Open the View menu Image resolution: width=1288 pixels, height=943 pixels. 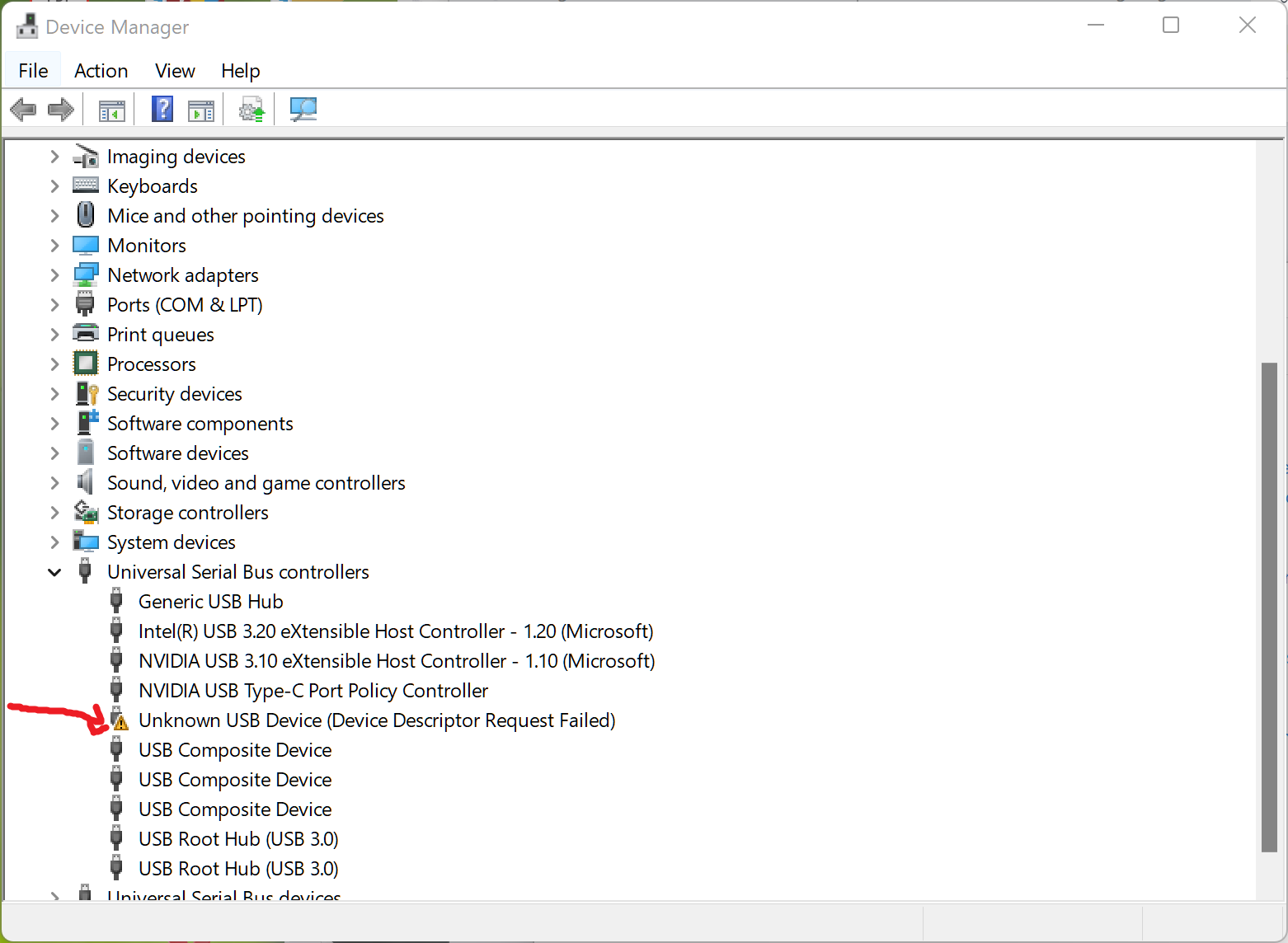[x=175, y=71]
